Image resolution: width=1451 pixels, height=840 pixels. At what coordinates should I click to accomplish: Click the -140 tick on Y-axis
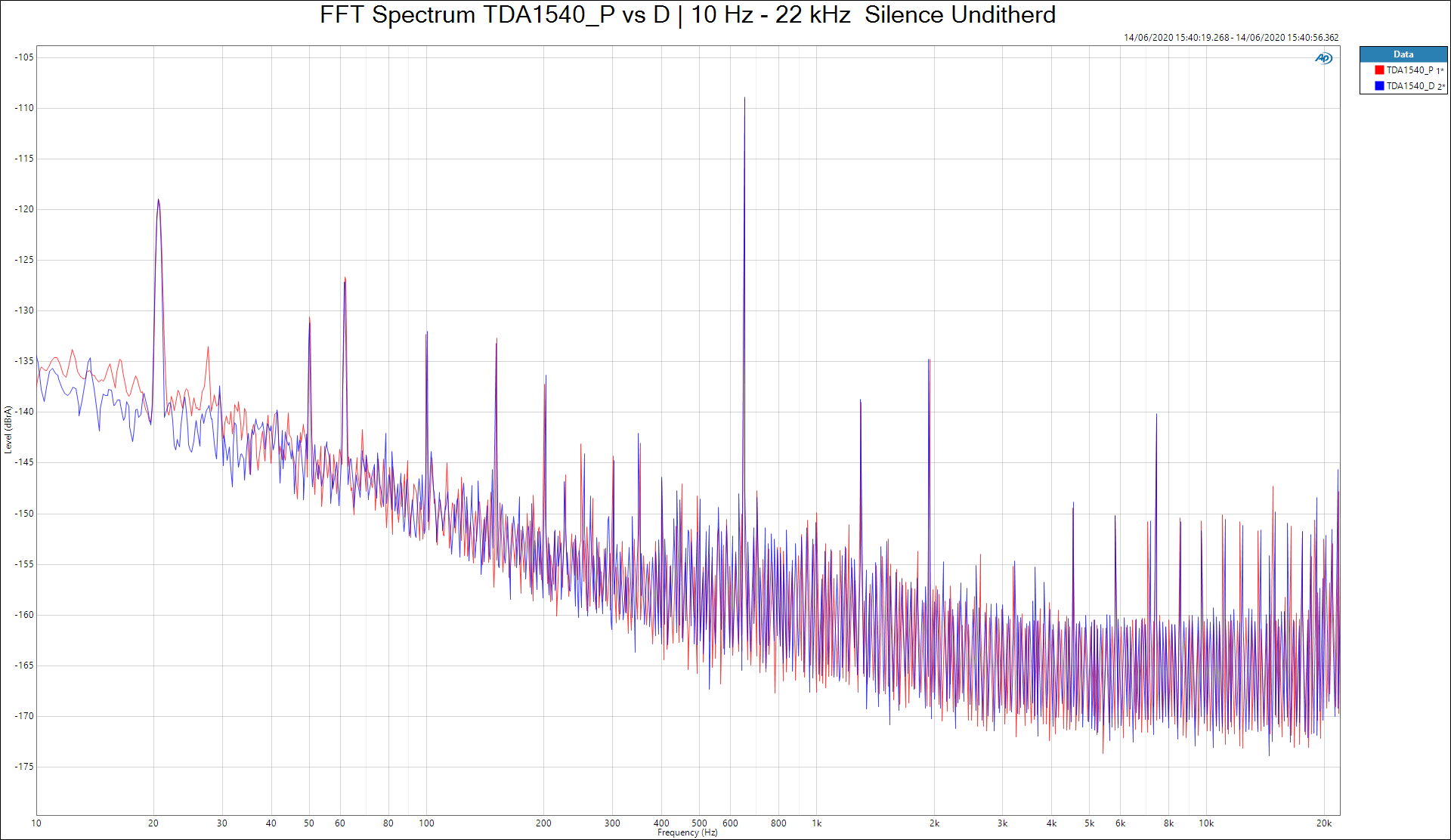coord(24,412)
